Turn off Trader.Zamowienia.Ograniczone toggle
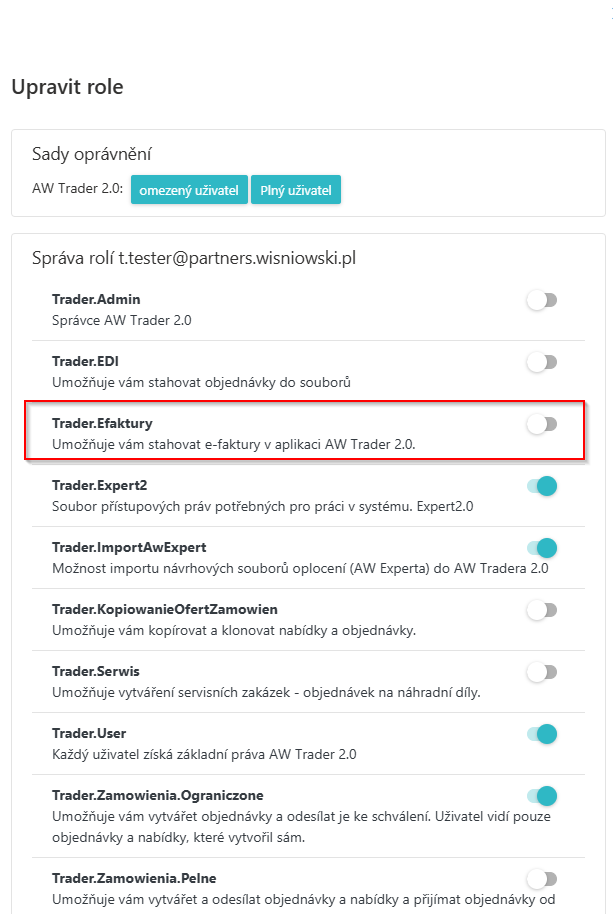613x914 pixels. click(x=541, y=796)
